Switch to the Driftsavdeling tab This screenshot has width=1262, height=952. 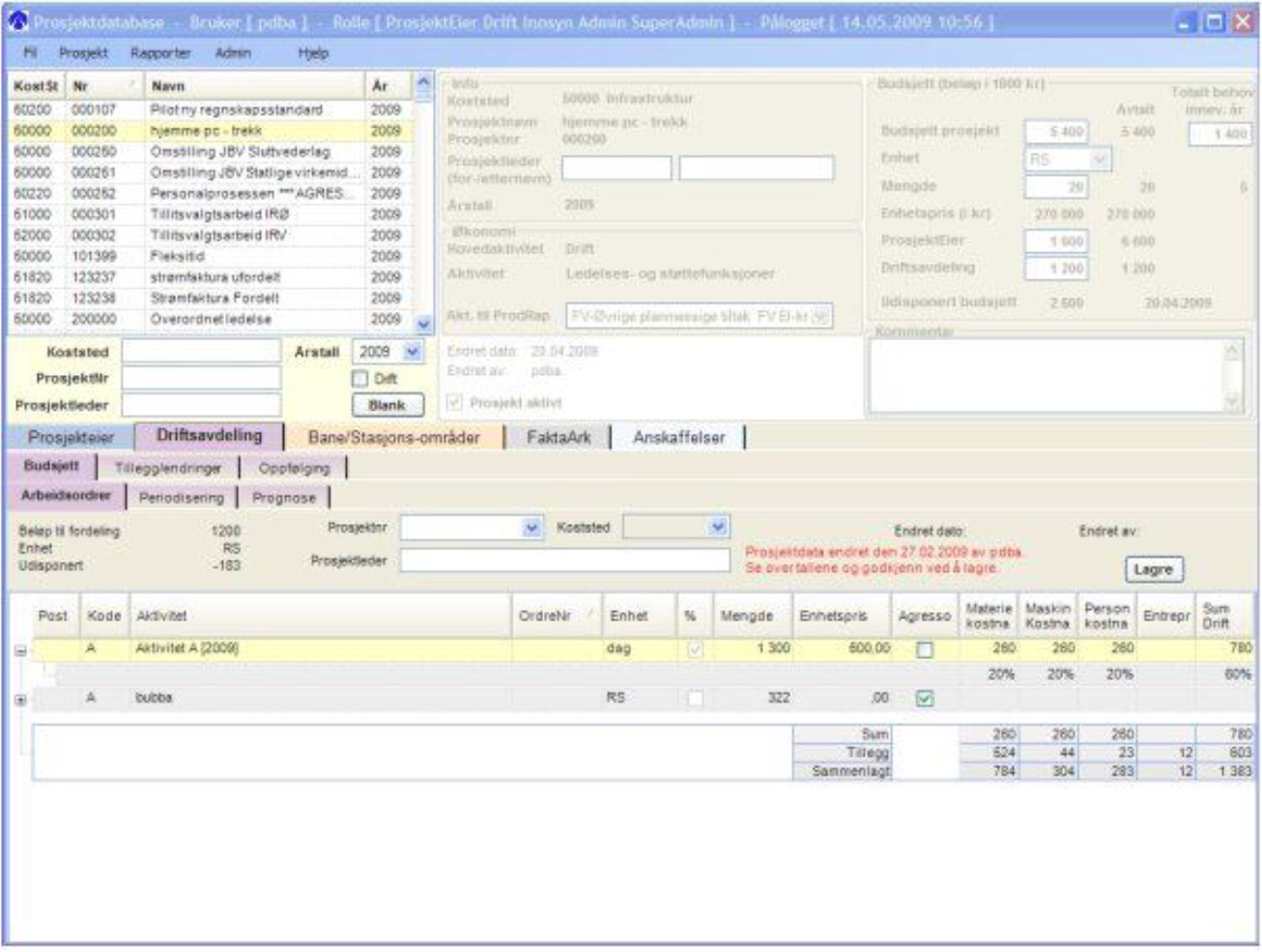tap(210, 436)
